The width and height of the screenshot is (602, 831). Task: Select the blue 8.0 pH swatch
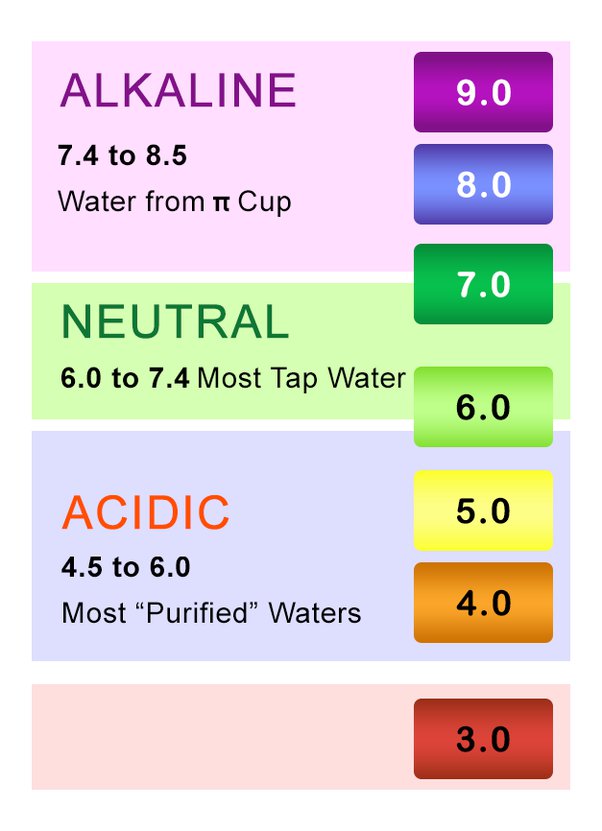[483, 185]
